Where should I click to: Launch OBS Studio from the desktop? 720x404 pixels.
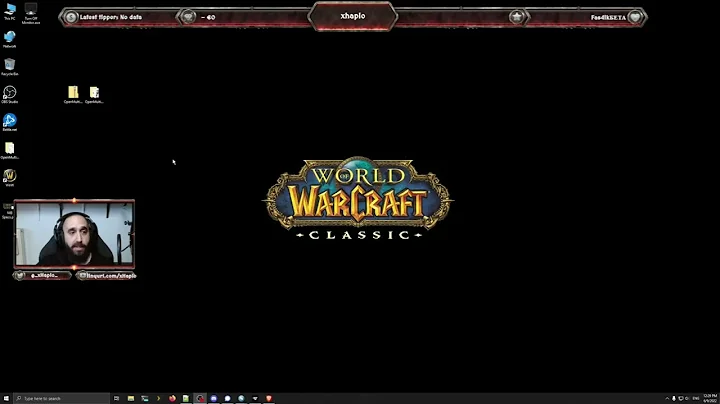[x=10, y=95]
